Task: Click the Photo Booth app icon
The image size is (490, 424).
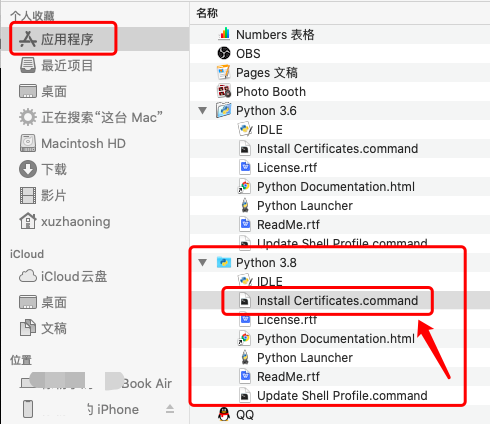Action: coord(224,91)
